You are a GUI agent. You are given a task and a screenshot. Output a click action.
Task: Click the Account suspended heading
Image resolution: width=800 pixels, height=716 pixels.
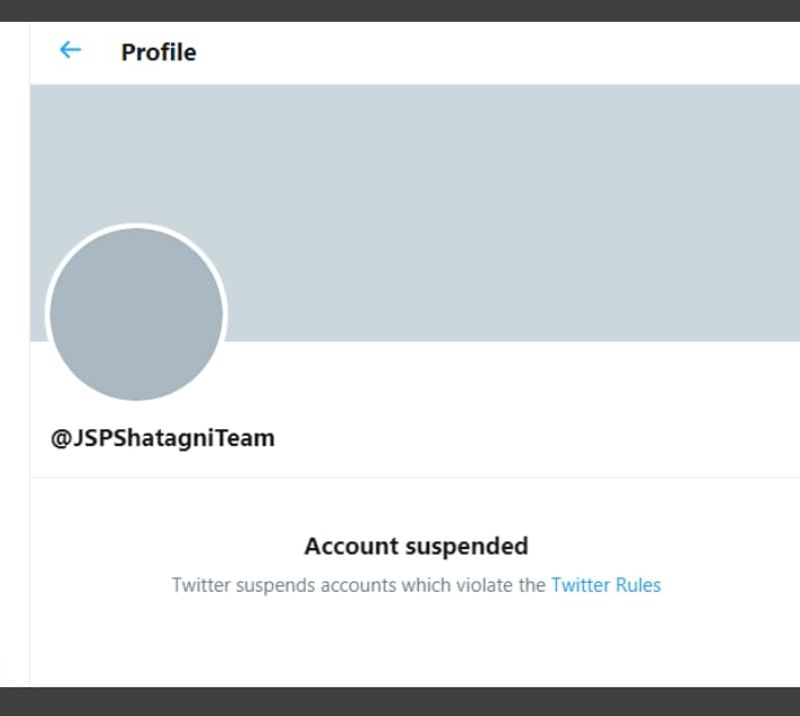(416, 547)
